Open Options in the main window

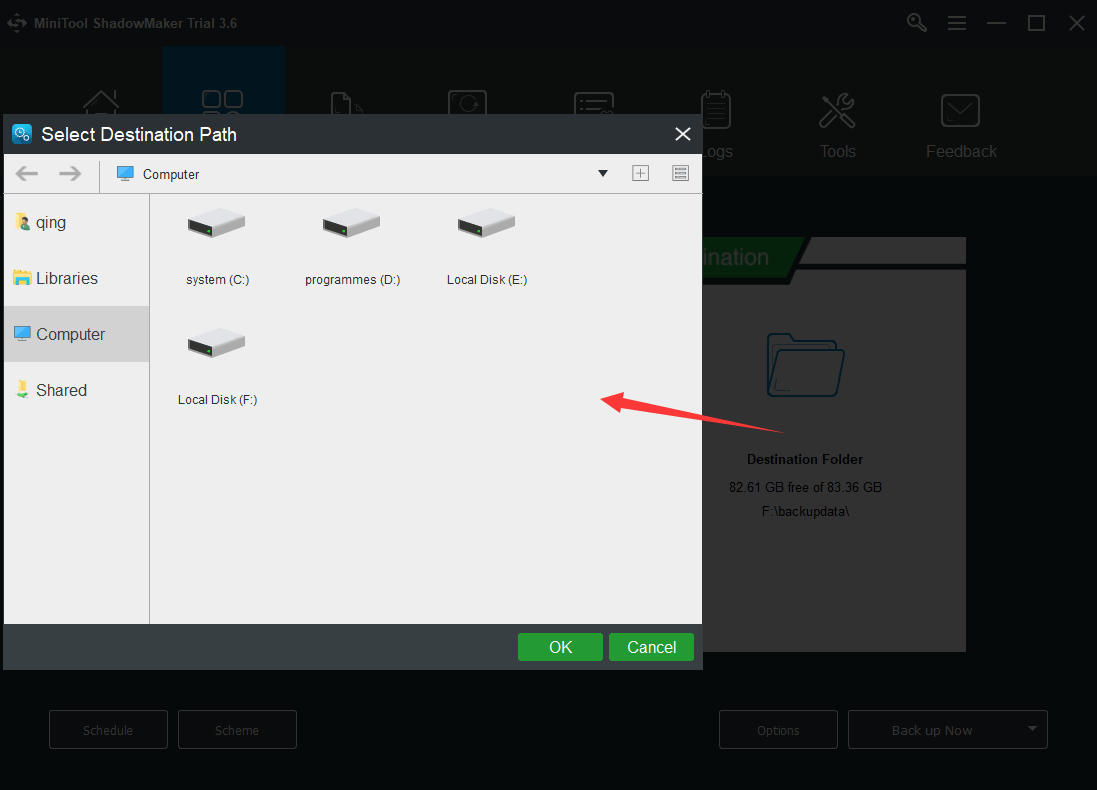(778, 730)
